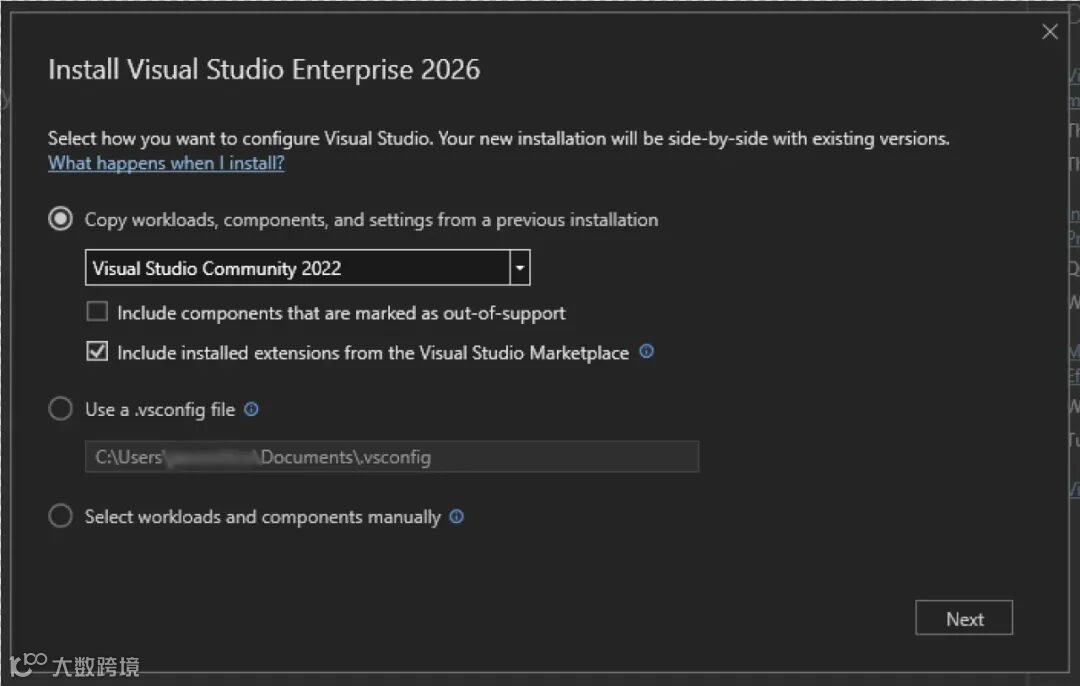Uncheck the installed Marketplace extensions checkbox

tap(97, 352)
